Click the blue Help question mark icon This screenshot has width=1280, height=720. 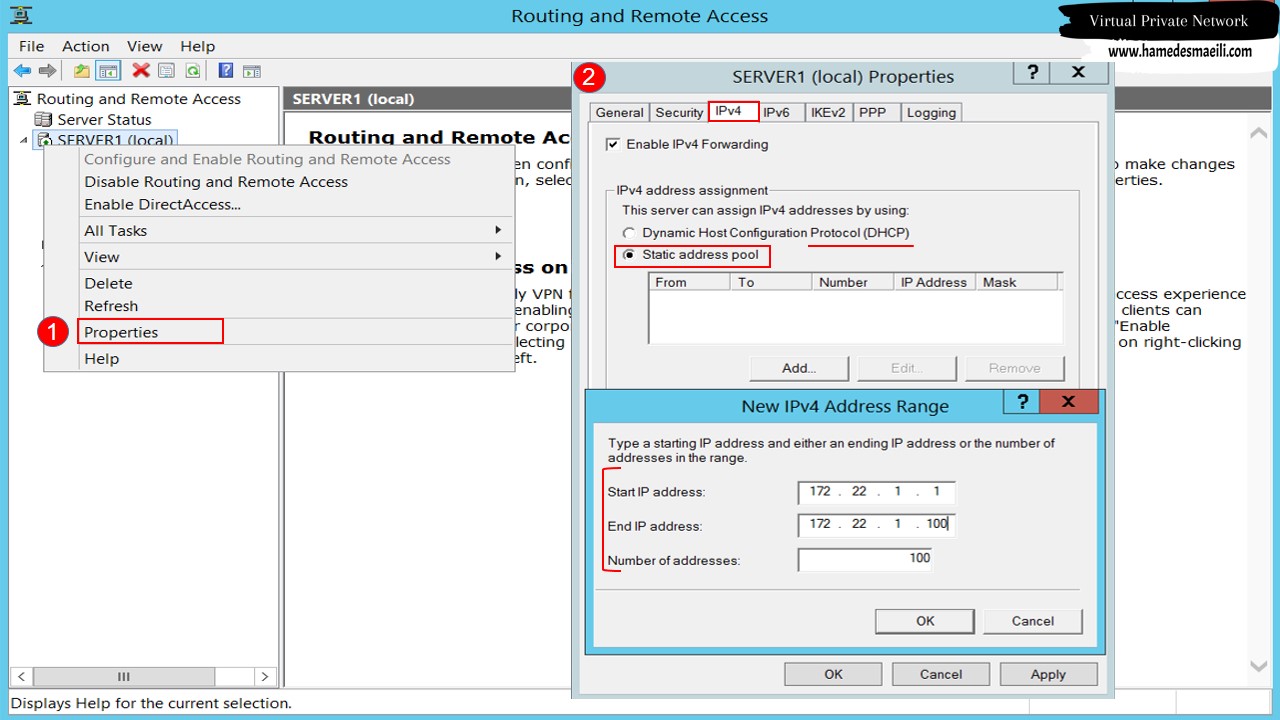[226, 71]
